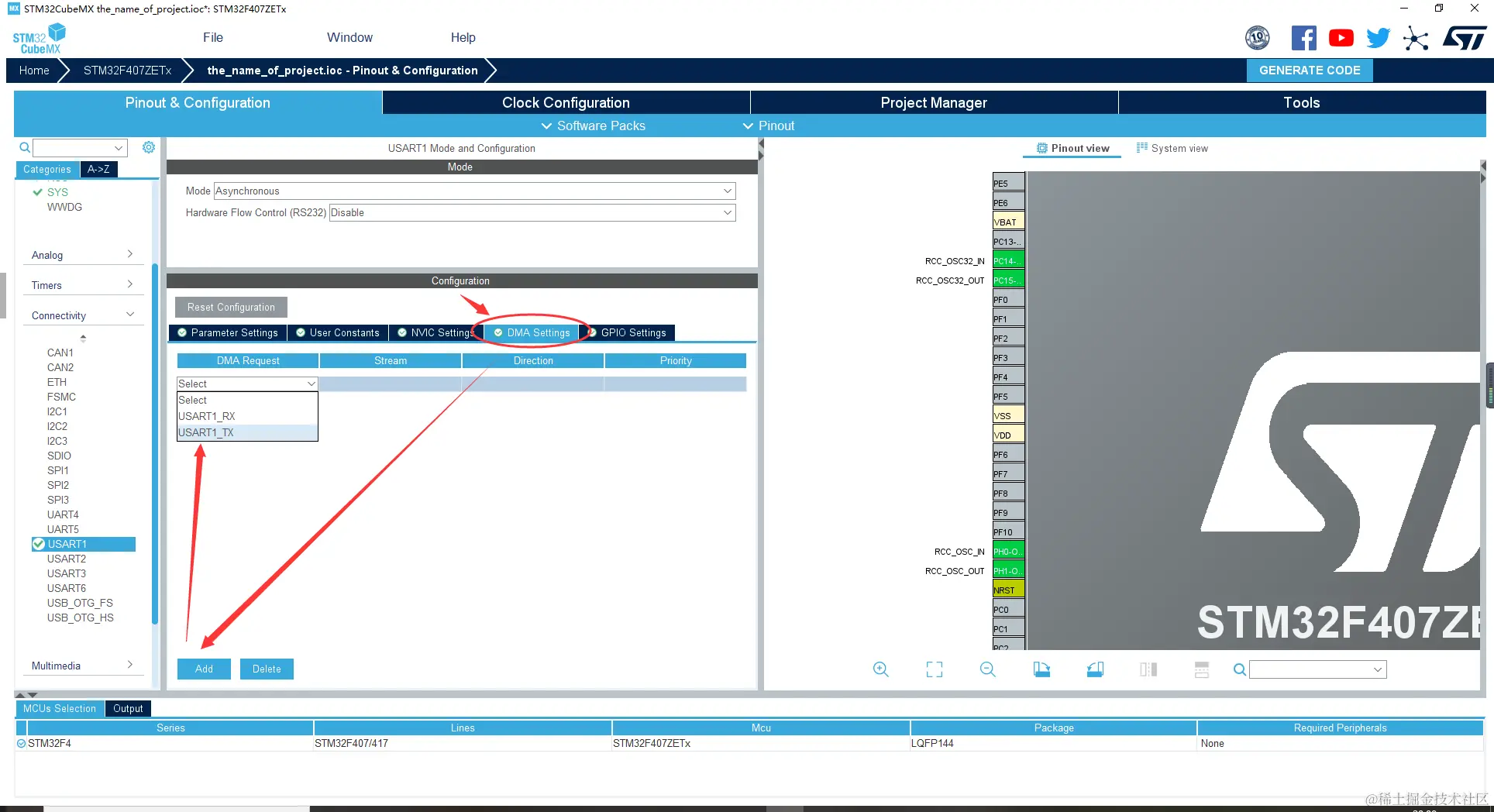1494x812 pixels.
Task: Click the Add DMA request button
Action: 204,669
